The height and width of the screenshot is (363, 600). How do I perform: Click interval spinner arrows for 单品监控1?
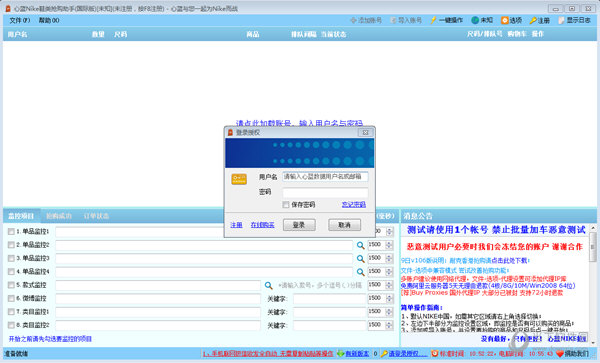pyautogui.click(x=389, y=232)
